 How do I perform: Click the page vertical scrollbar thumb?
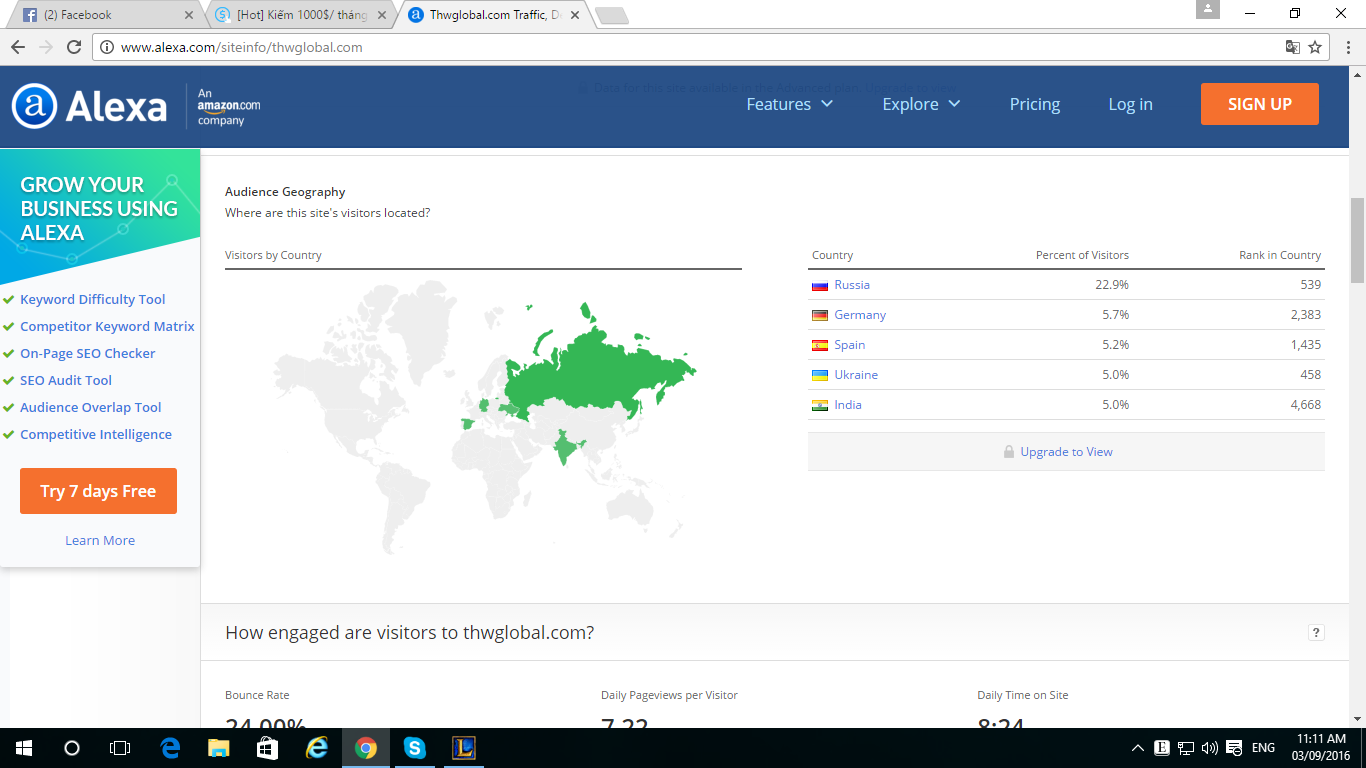click(x=1357, y=240)
